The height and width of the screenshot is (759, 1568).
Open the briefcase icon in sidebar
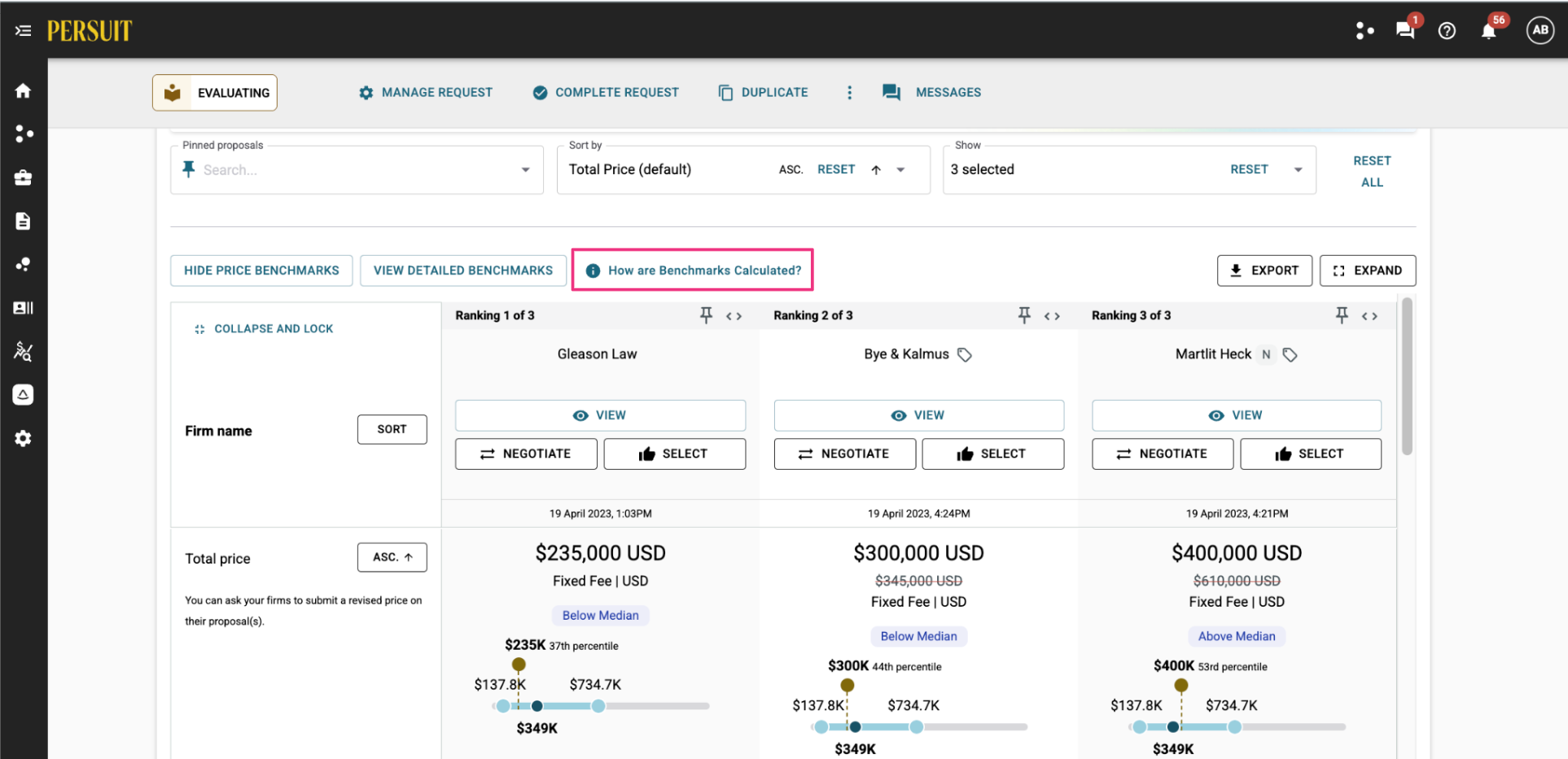coord(23,178)
